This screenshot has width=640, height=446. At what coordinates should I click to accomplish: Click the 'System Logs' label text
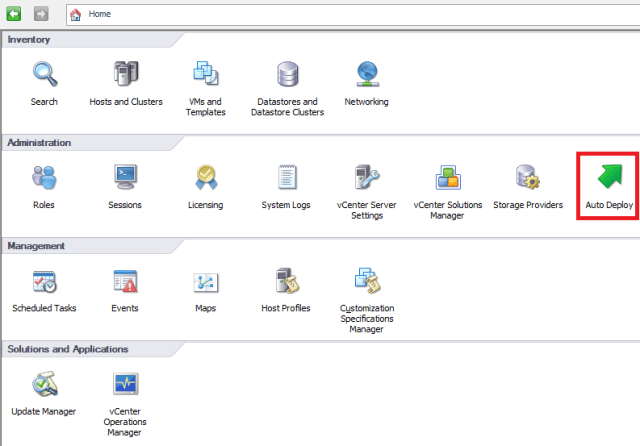286,205
